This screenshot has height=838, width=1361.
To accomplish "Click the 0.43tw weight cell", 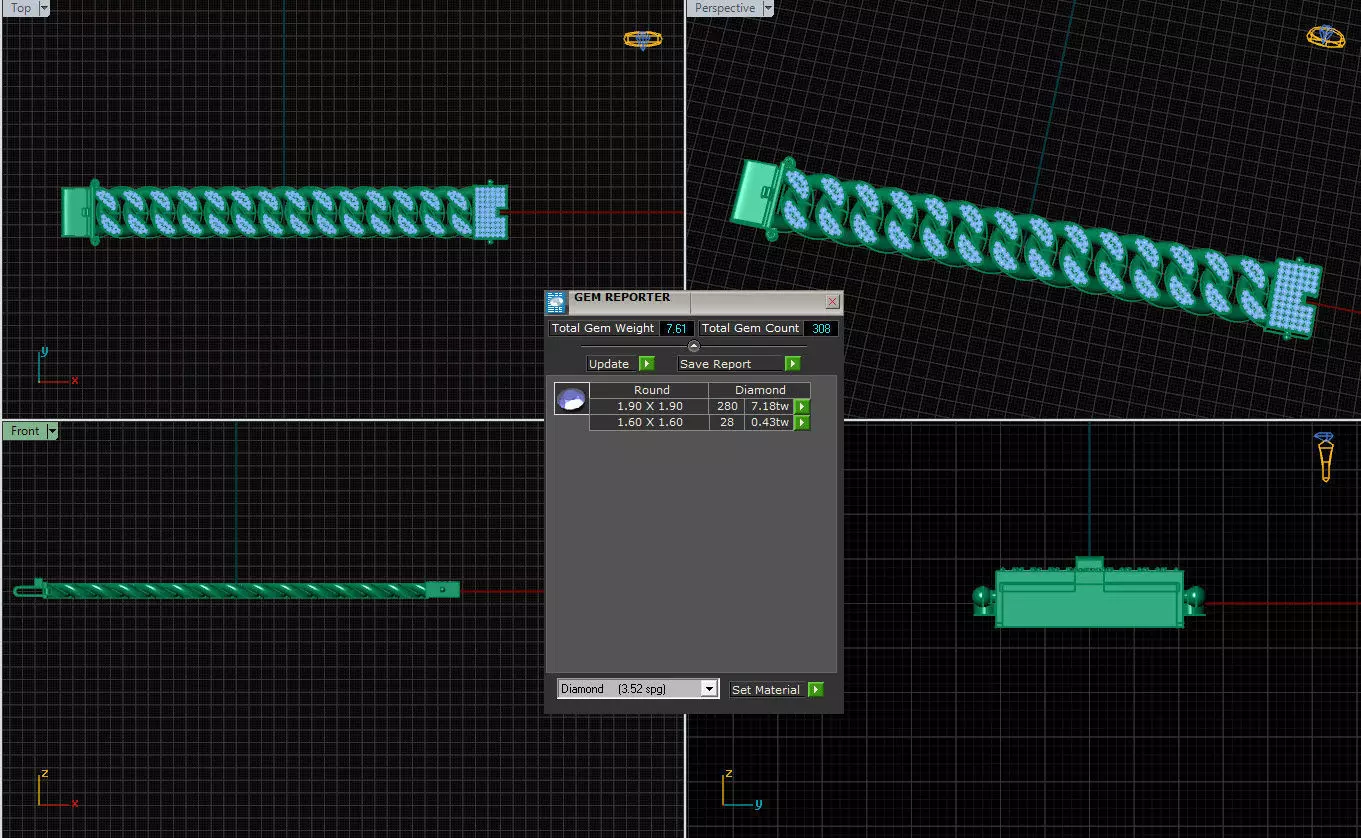I will pyautogui.click(x=769, y=422).
